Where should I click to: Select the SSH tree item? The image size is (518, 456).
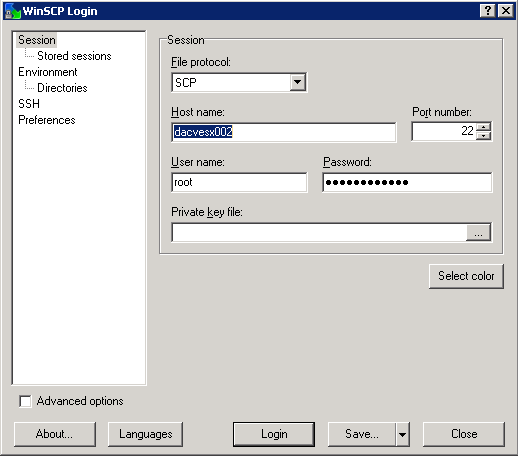click(29, 104)
